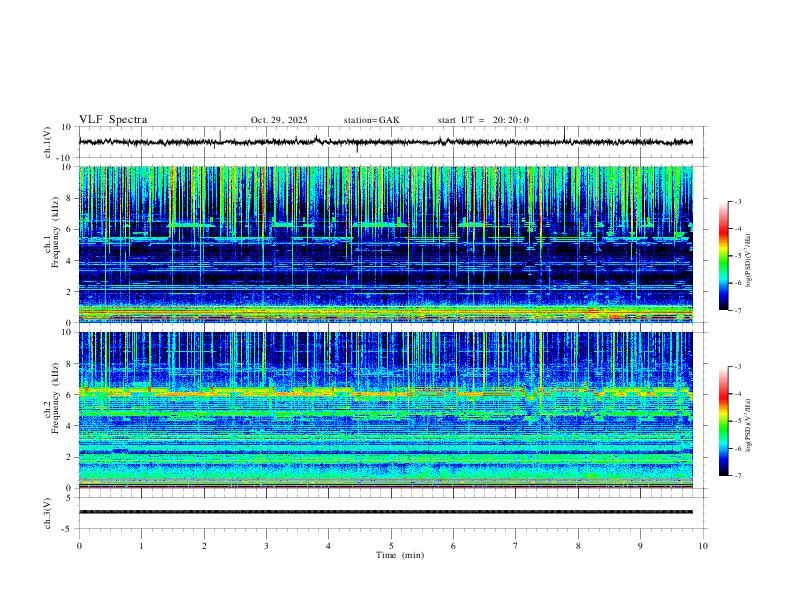Click the -3 label on upper color bar
Image resolution: width=792 pixels, height=612 pixels.
pos(737,201)
